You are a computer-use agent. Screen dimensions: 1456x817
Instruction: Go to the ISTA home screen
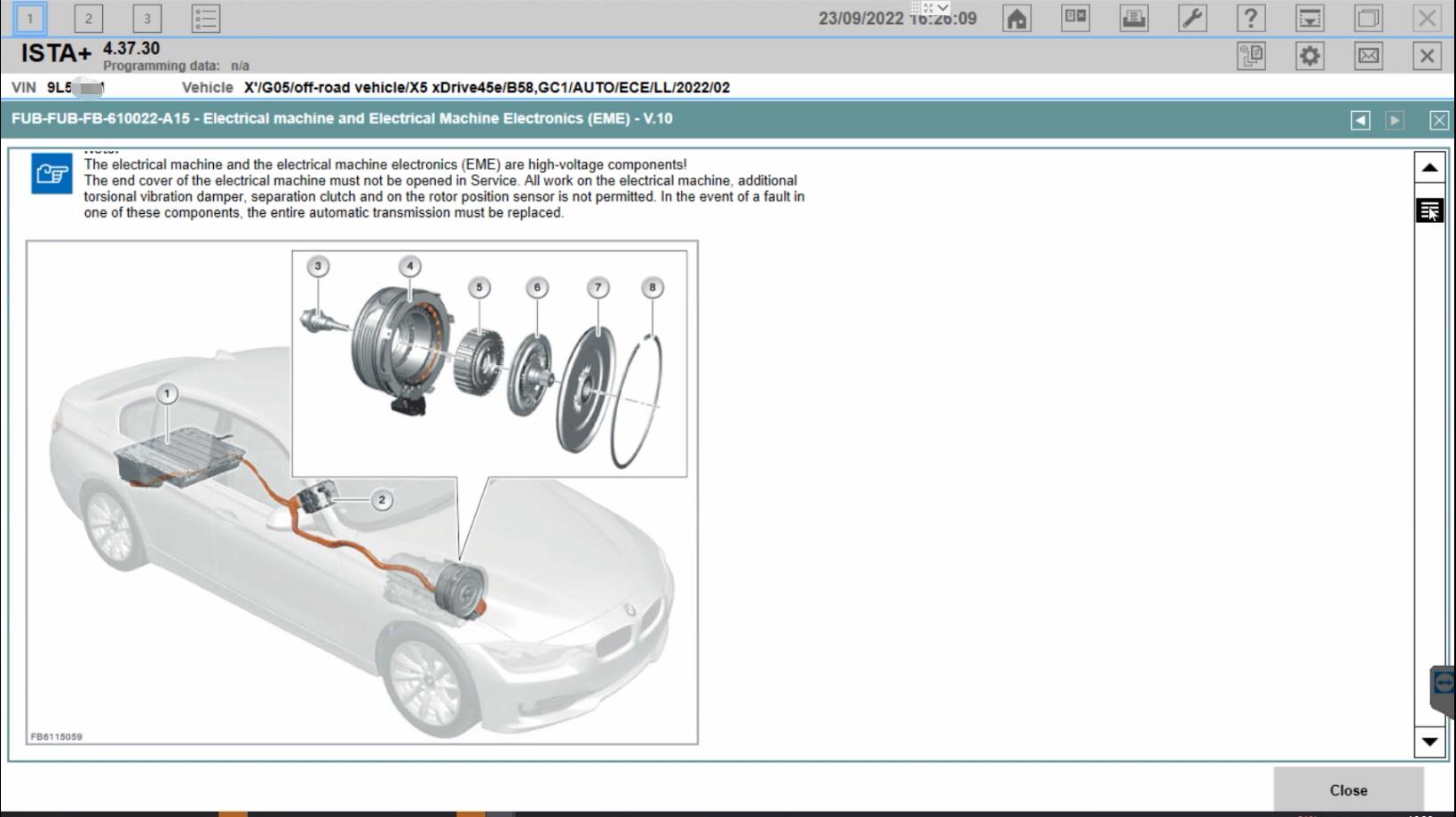pyautogui.click(x=1017, y=18)
